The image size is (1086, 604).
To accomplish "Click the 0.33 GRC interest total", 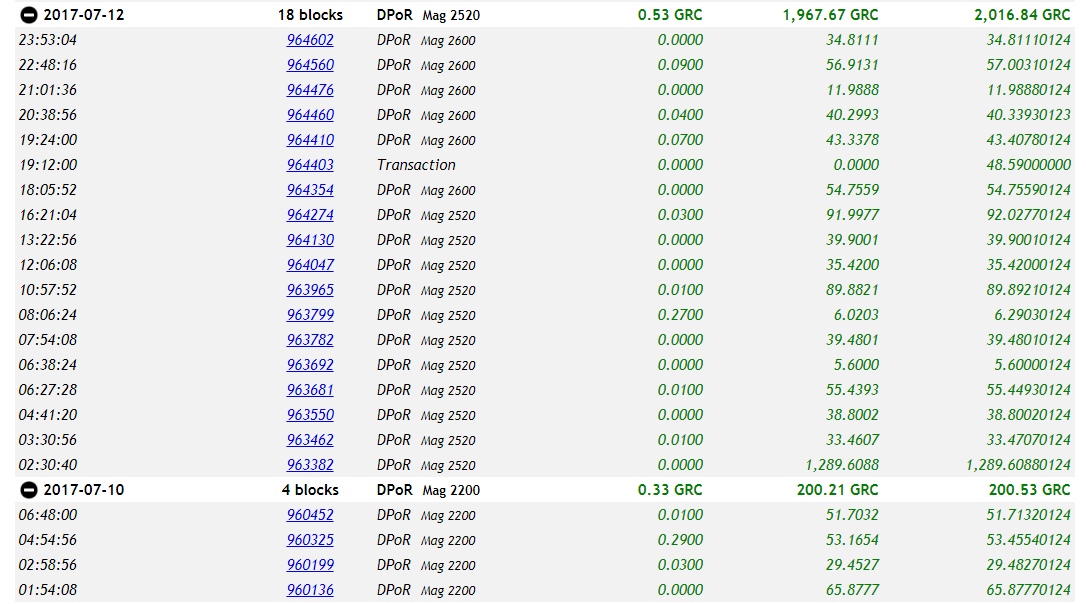I will coord(670,490).
